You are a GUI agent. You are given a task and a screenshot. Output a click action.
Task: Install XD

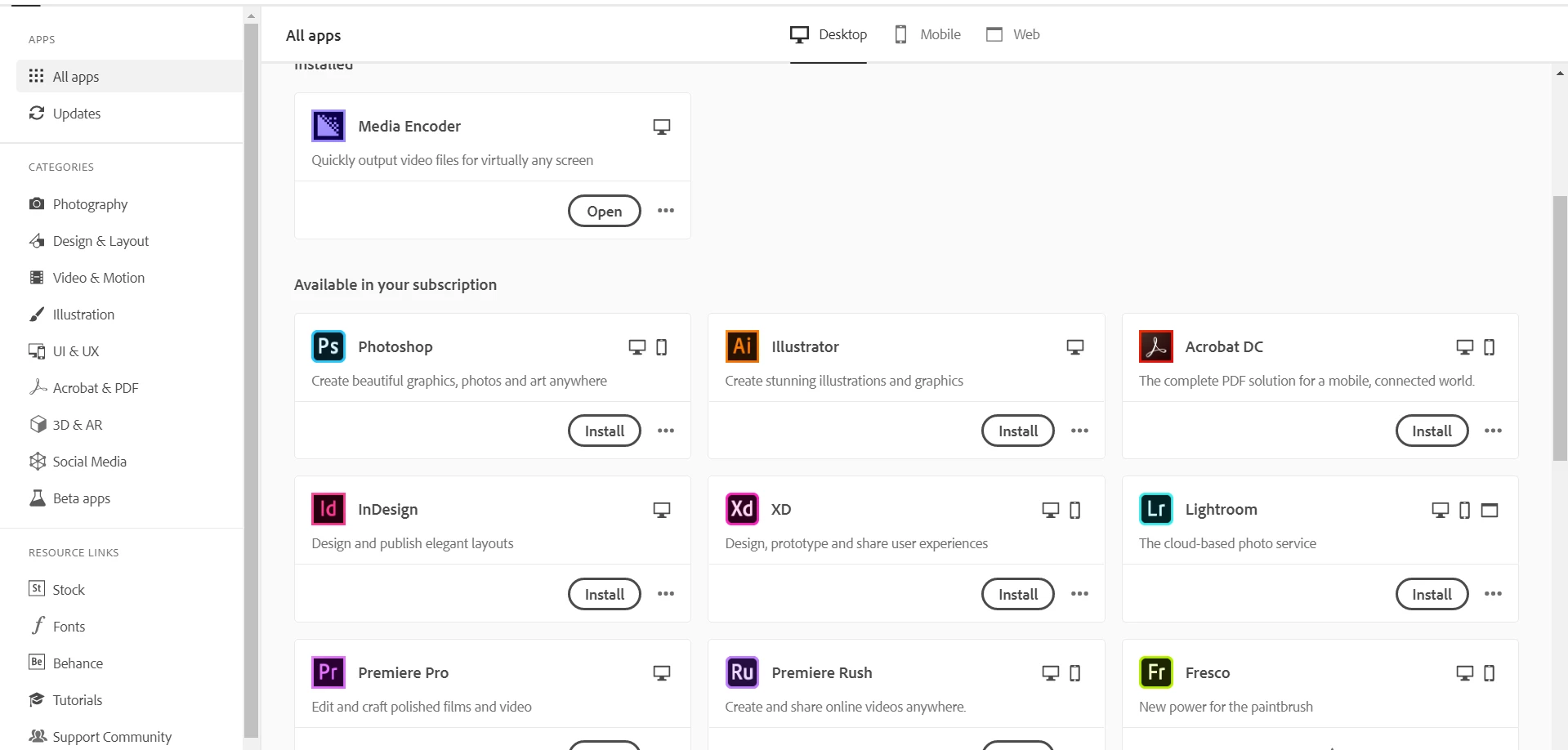pos(1018,594)
